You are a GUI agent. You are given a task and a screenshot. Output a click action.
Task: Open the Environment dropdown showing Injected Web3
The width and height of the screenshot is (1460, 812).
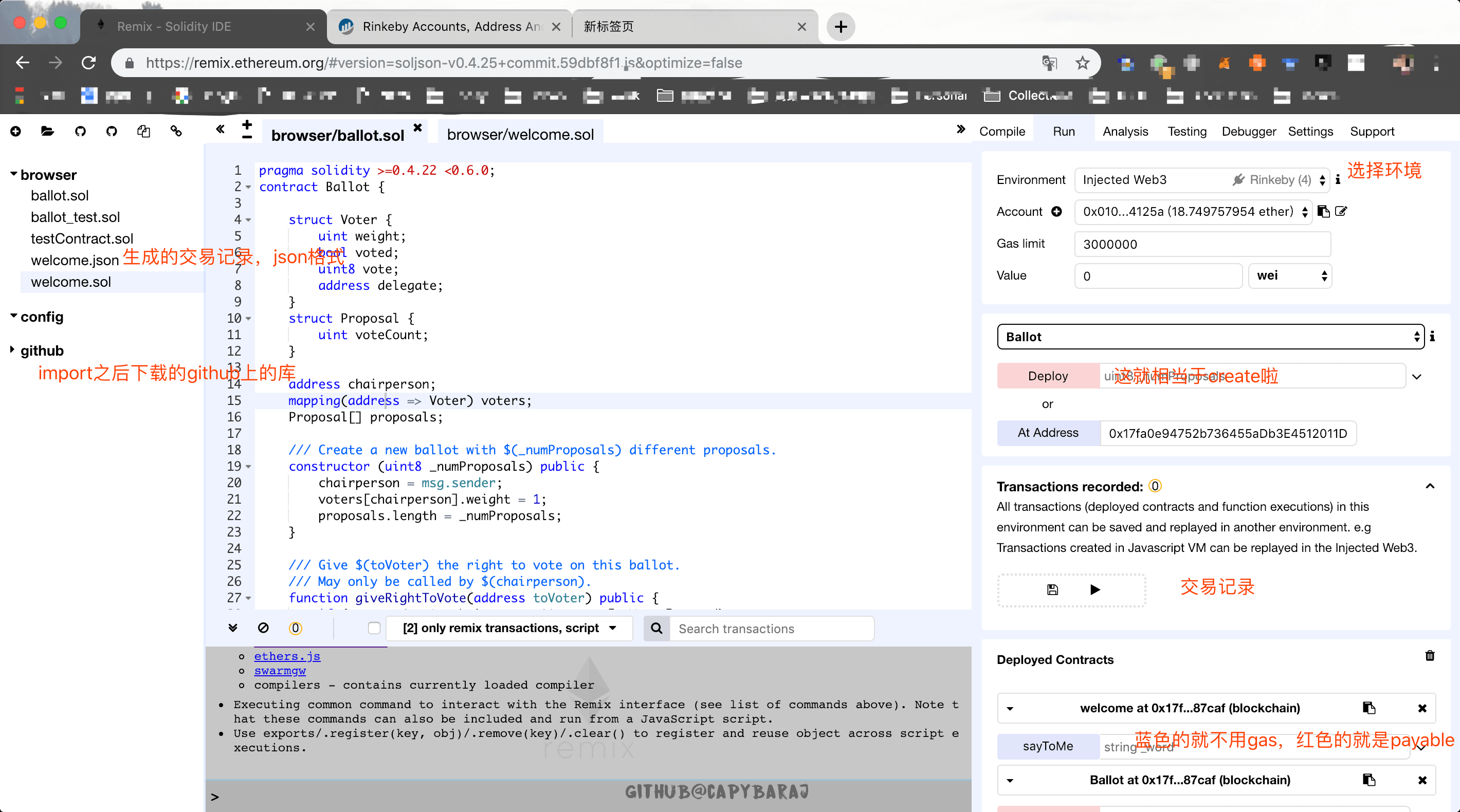[1201, 180]
